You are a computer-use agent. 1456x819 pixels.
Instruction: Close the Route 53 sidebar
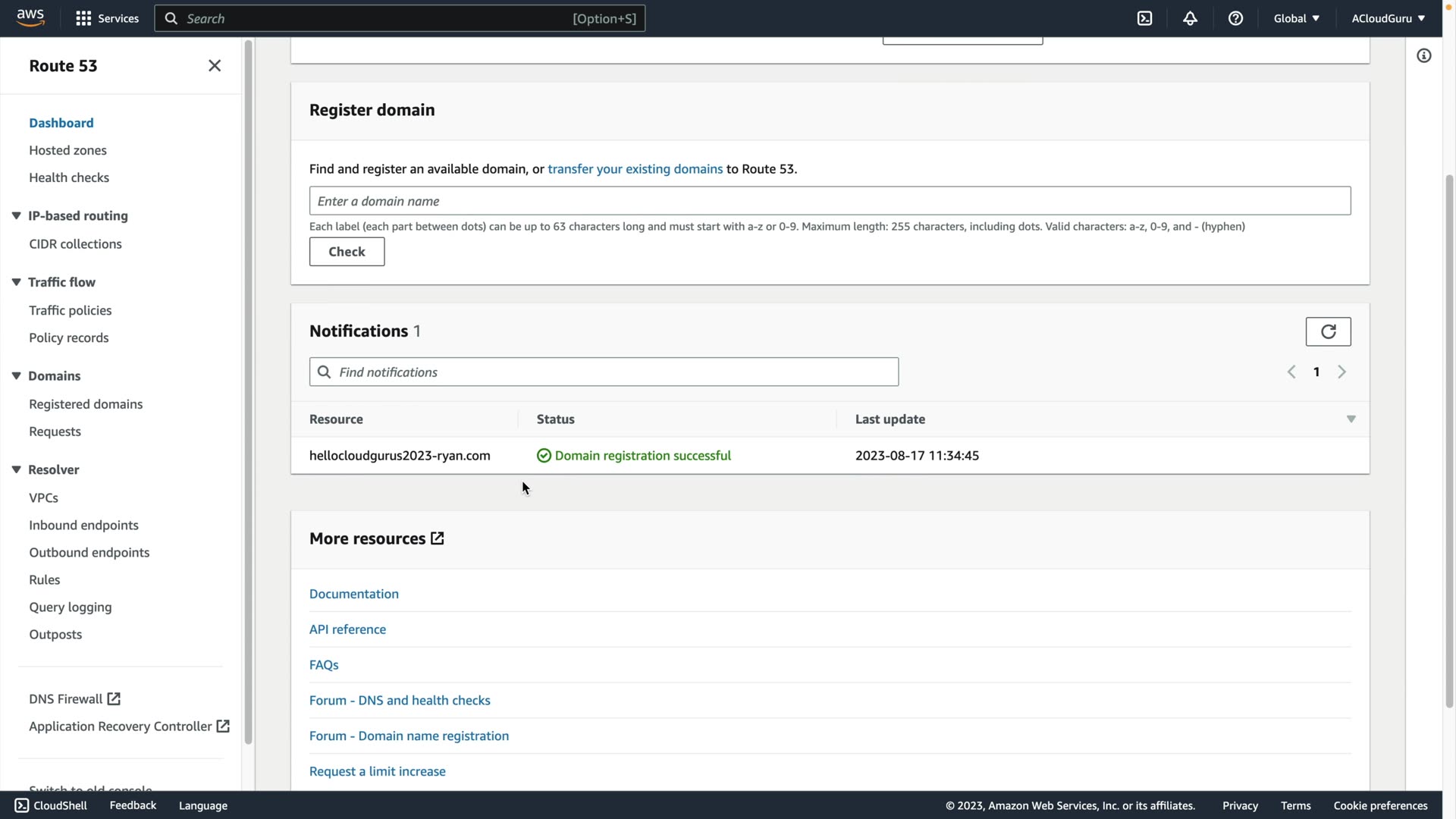pyautogui.click(x=215, y=66)
